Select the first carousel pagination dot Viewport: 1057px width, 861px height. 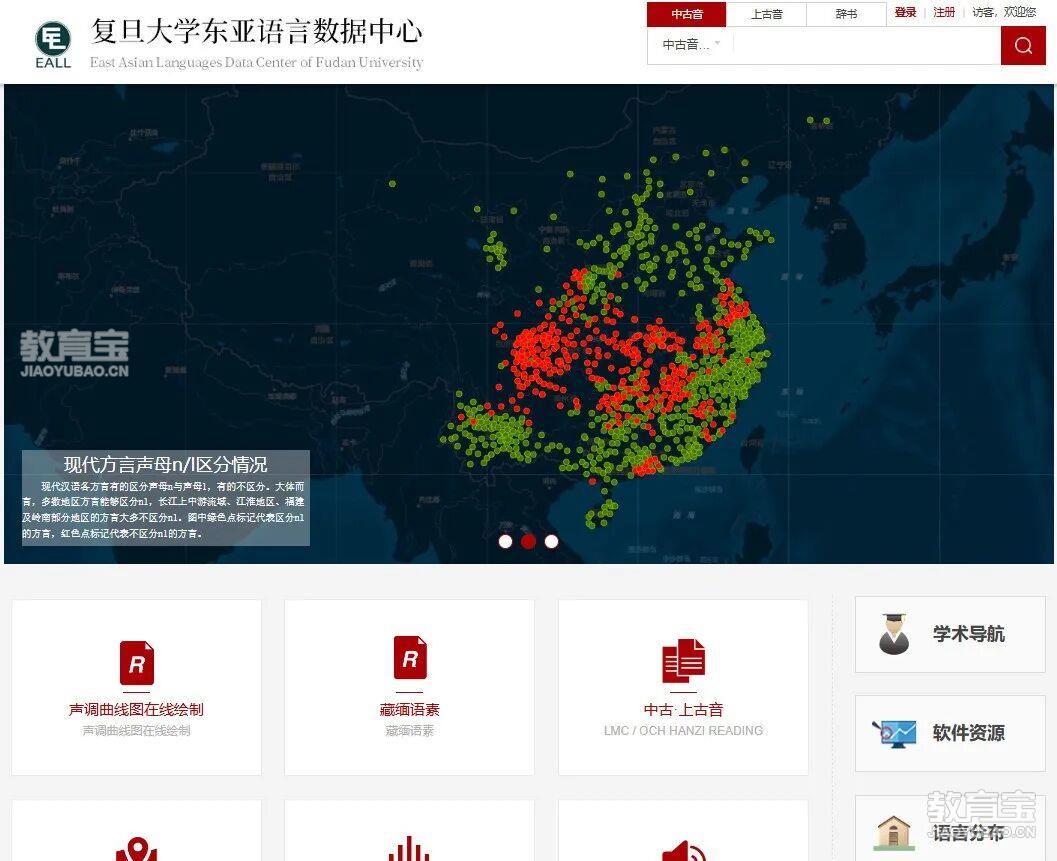click(x=505, y=541)
